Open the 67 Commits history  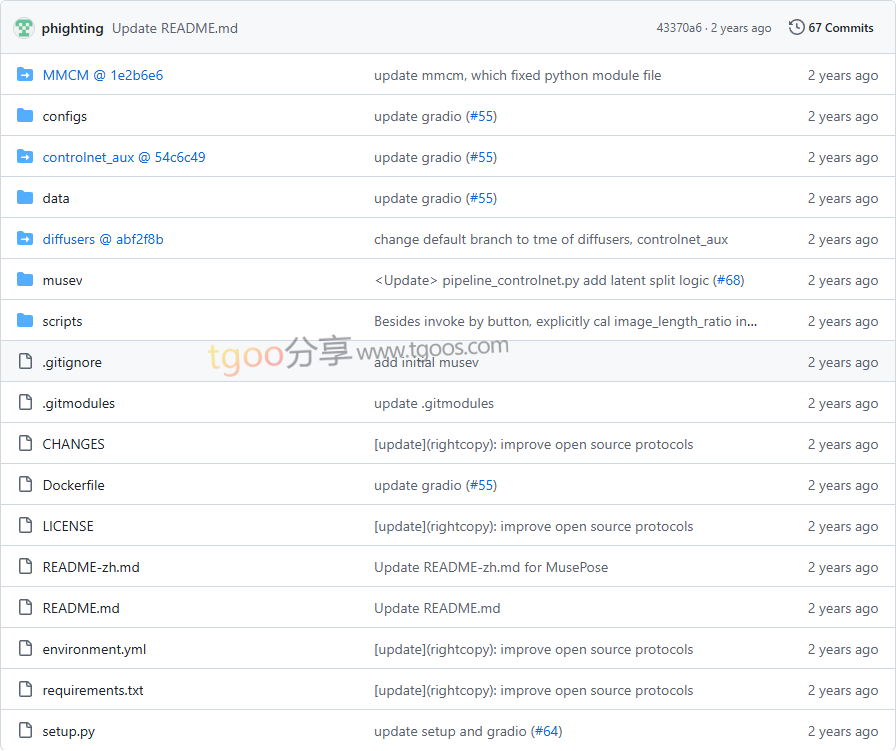(840, 28)
